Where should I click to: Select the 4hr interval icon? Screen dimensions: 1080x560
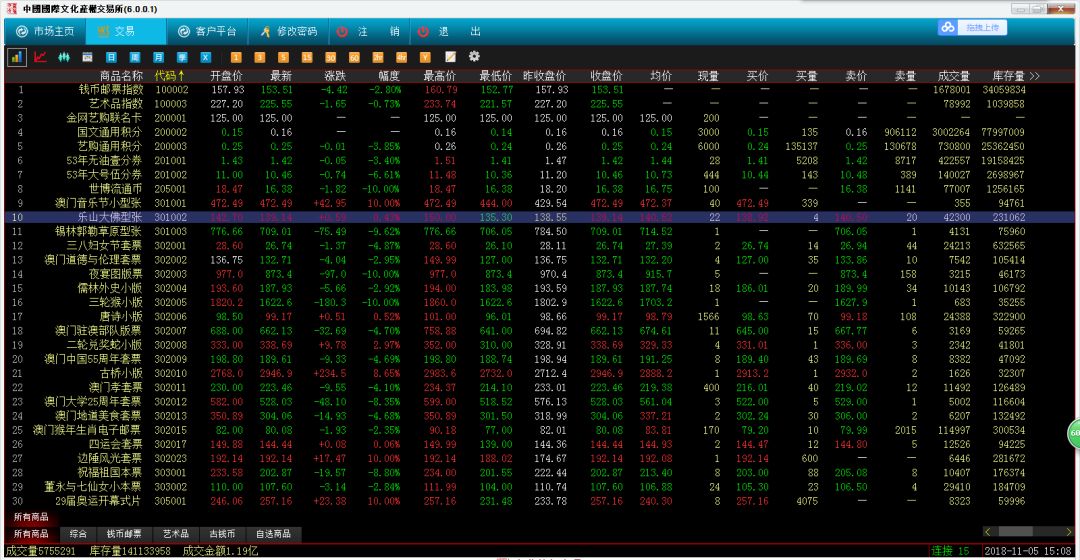(401, 57)
